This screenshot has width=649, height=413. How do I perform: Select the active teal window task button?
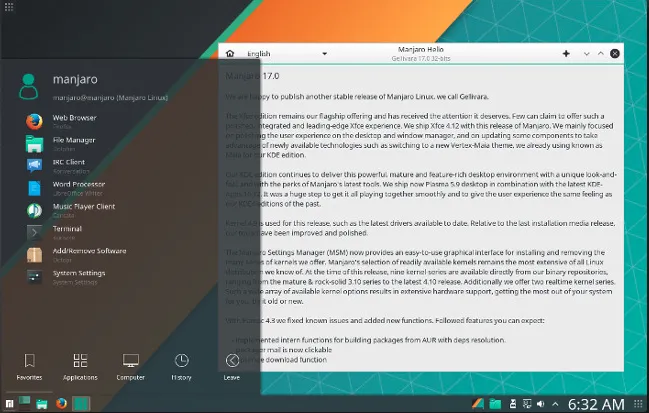tap(81, 403)
